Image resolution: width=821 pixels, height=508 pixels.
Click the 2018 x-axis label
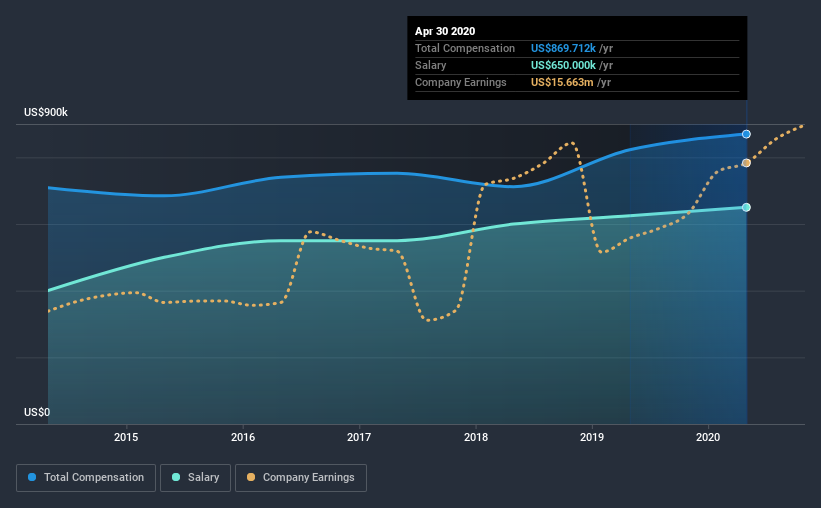point(476,437)
